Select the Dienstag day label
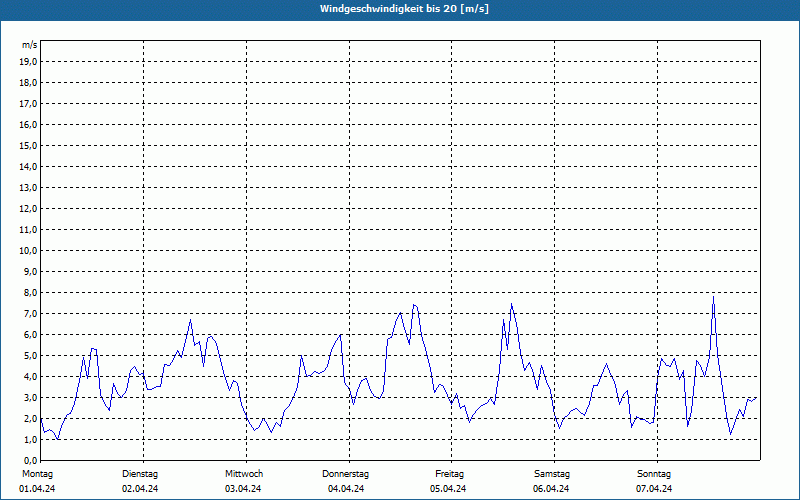Image resolution: width=800 pixels, height=500 pixels. (140, 474)
